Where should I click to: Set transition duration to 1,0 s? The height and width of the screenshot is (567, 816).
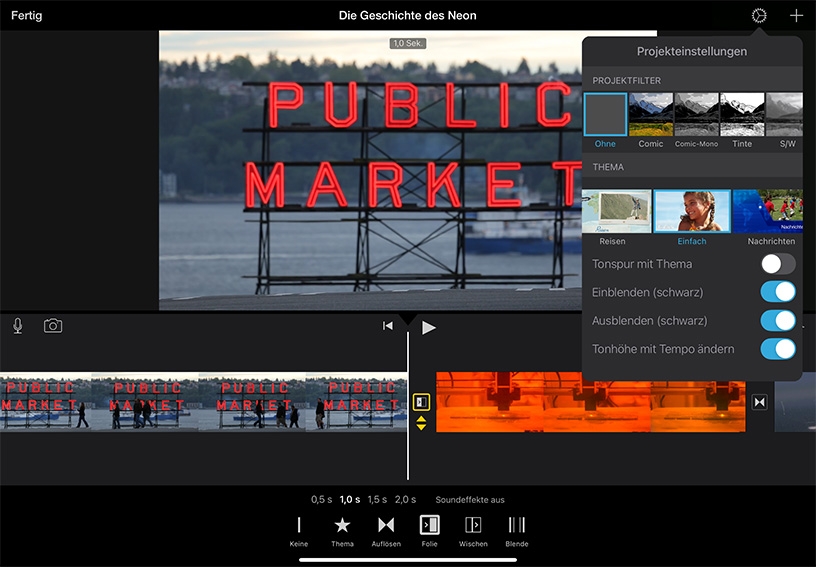tap(350, 499)
